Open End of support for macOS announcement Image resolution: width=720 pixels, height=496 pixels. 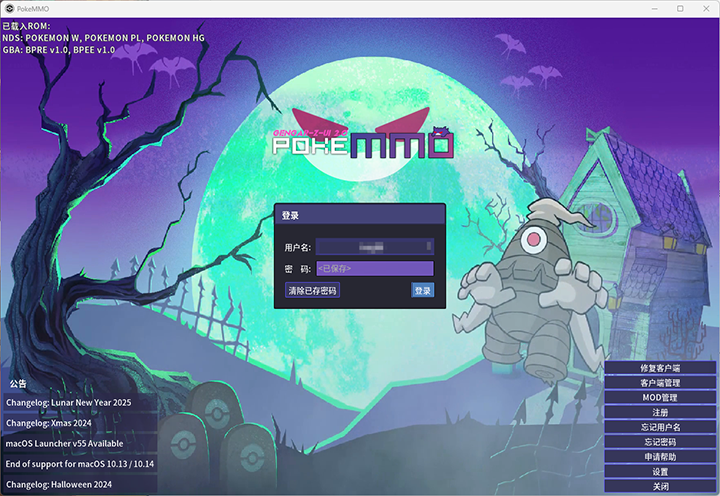click(x=80, y=464)
